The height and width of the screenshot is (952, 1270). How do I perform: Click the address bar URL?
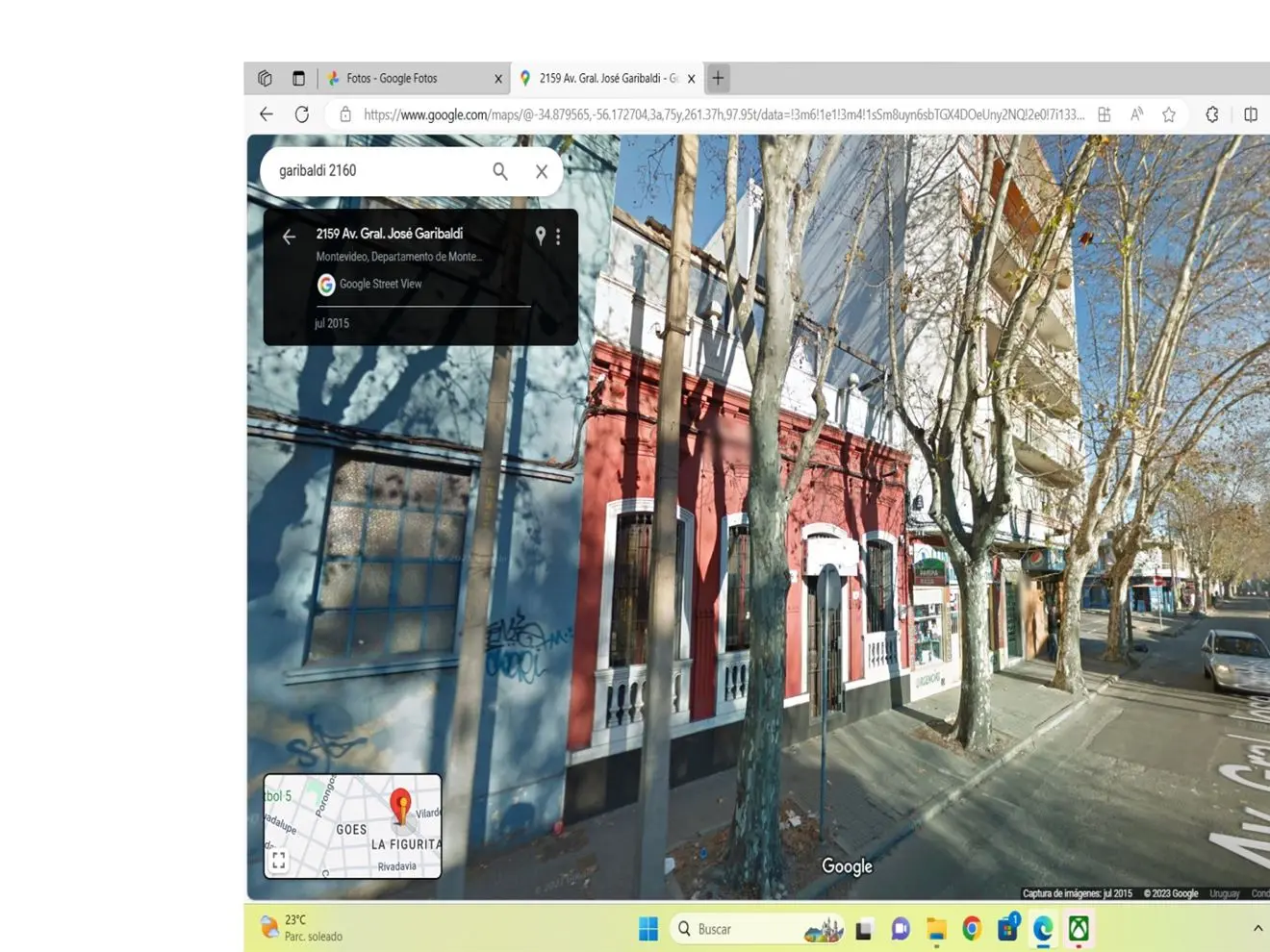click(724, 114)
